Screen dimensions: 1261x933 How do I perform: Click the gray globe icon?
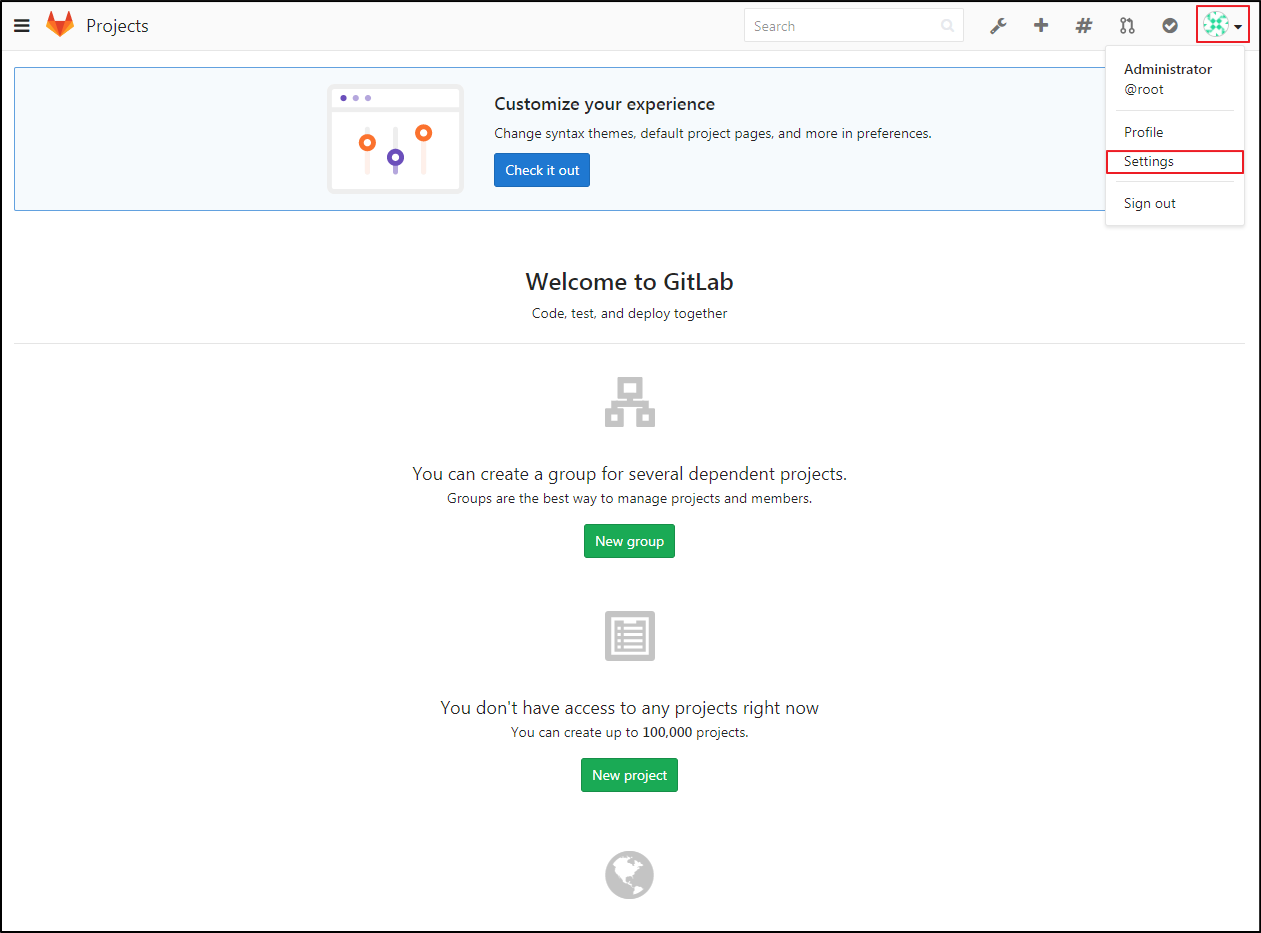point(630,875)
